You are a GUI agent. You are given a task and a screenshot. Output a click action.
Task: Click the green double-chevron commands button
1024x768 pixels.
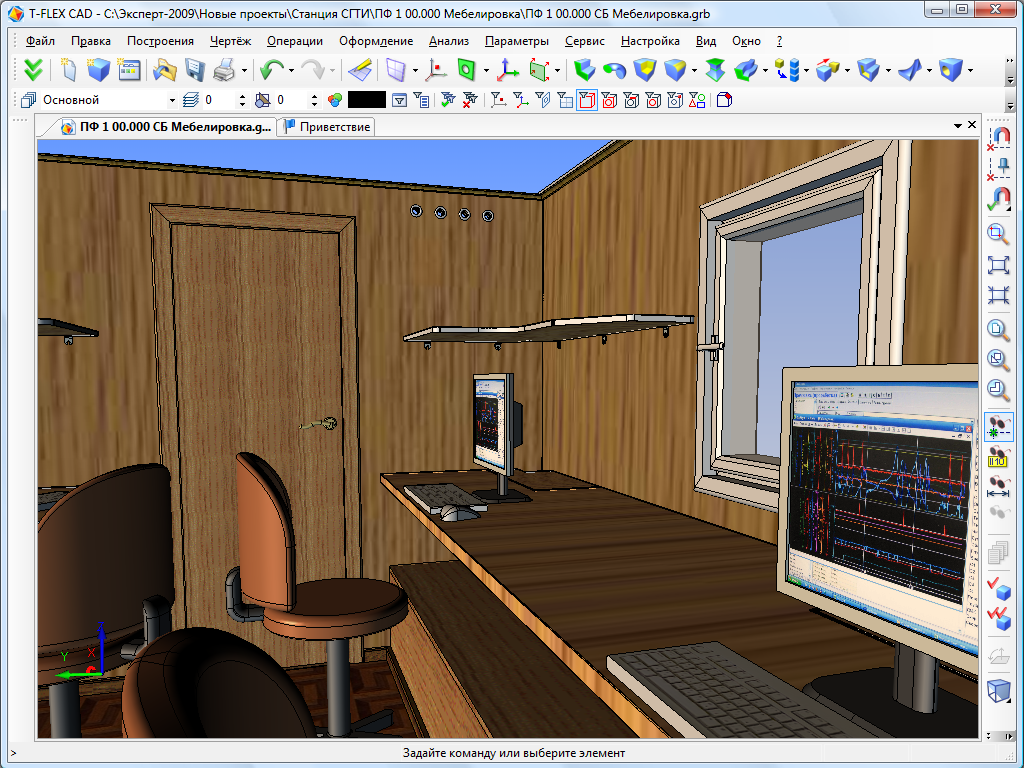[32, 72]
